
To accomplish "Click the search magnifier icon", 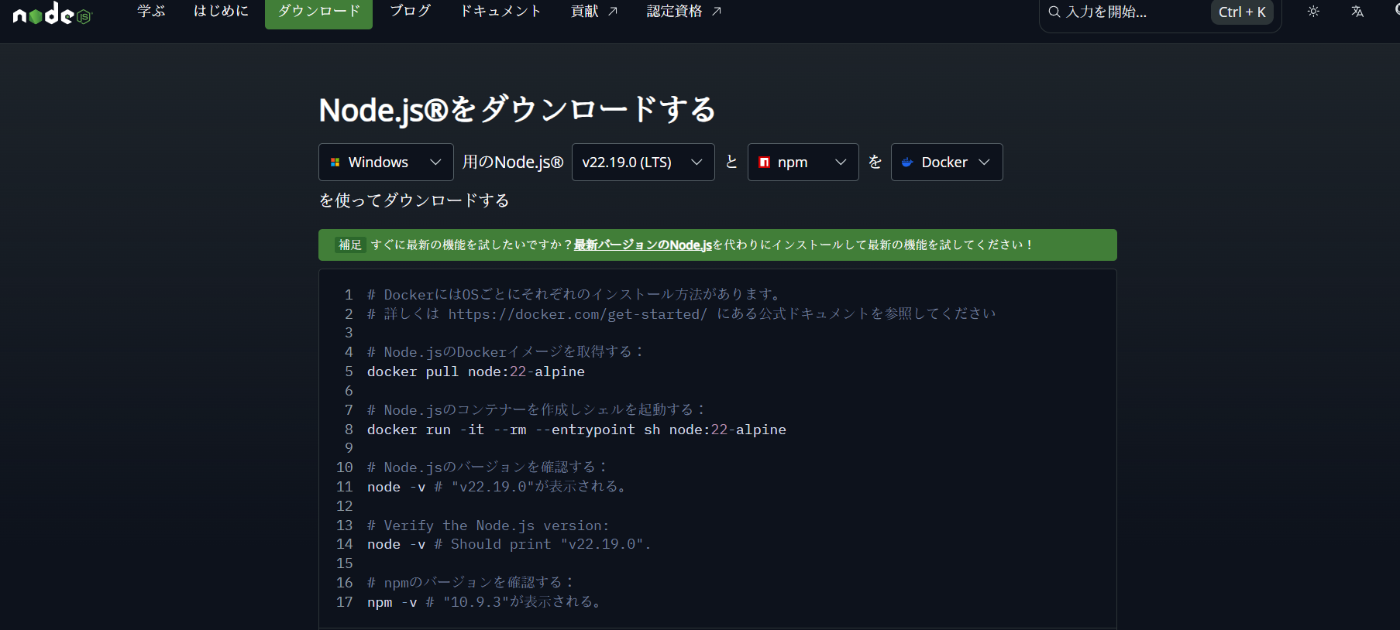I will 1054,12.
